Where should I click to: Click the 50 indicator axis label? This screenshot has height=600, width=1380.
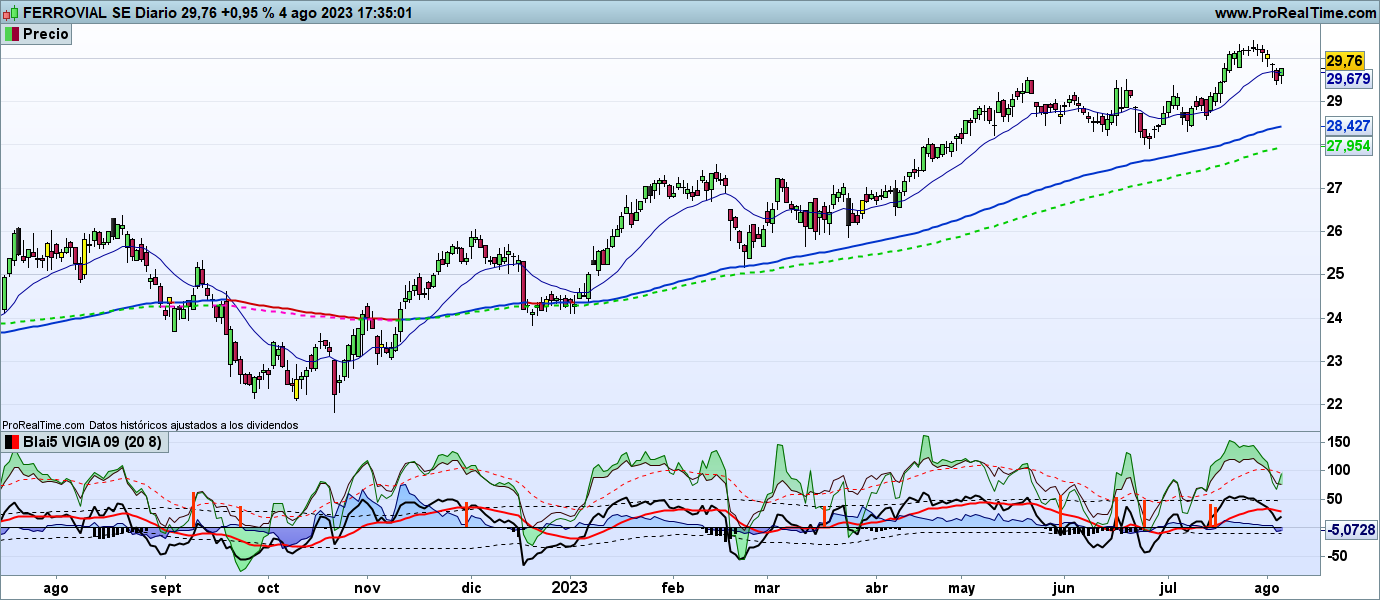[1334, 499]
